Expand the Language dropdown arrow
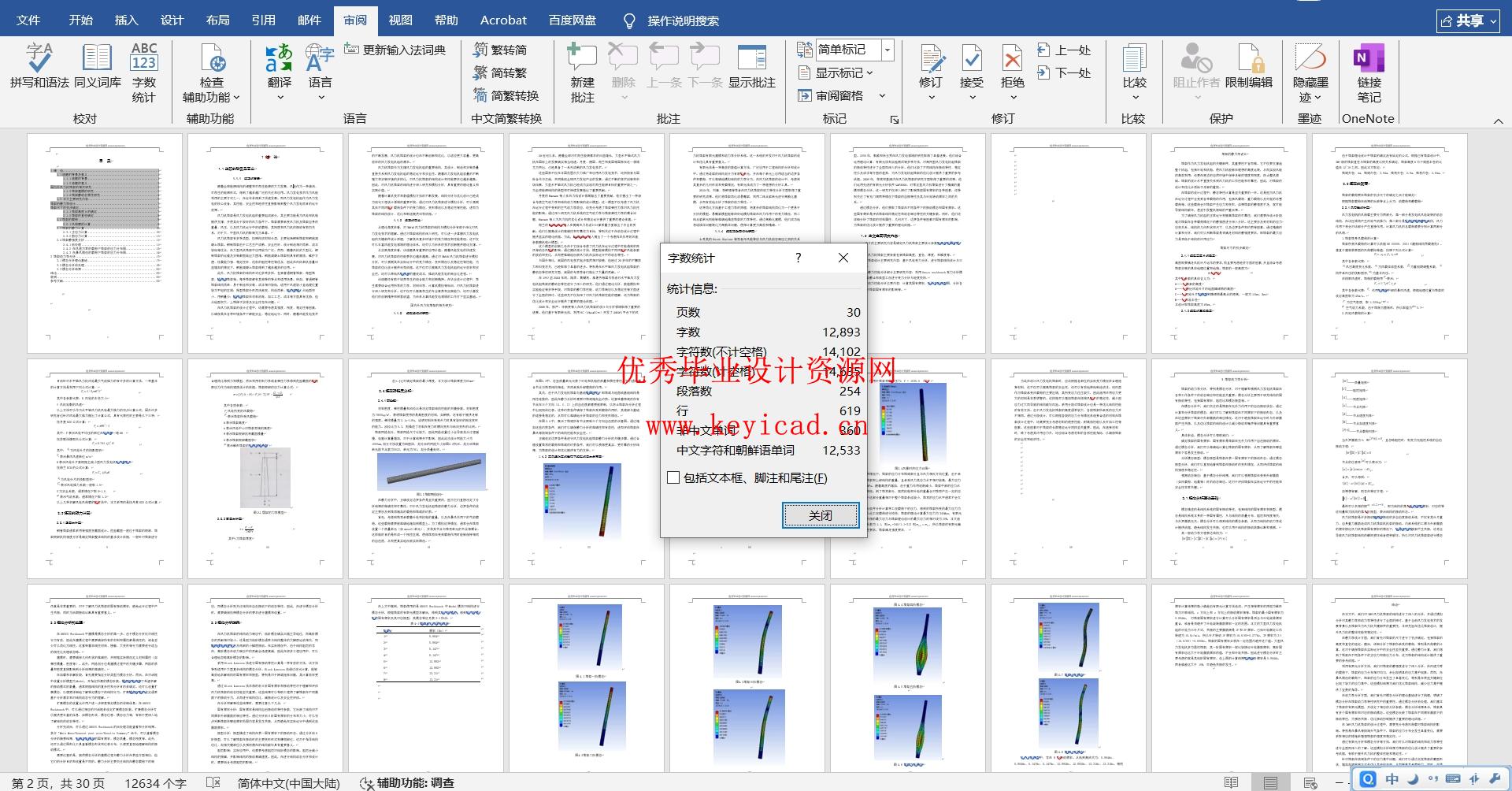Image resolution: width=1512 pixels, height=791 pixels. click(321, 98)
